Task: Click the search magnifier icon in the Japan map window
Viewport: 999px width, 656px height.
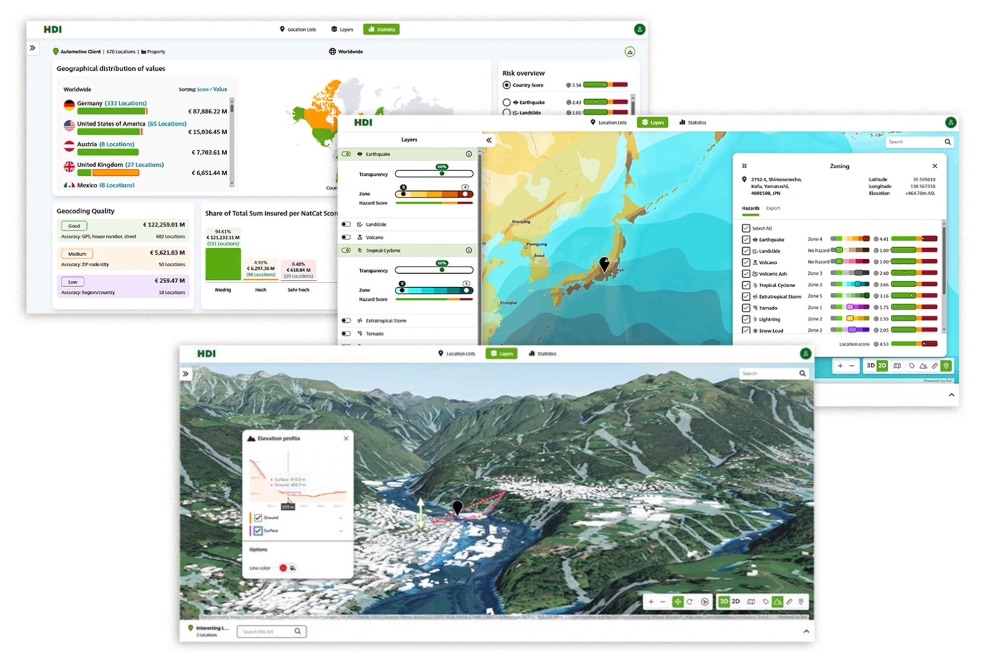Action: (x=948, y=142)
